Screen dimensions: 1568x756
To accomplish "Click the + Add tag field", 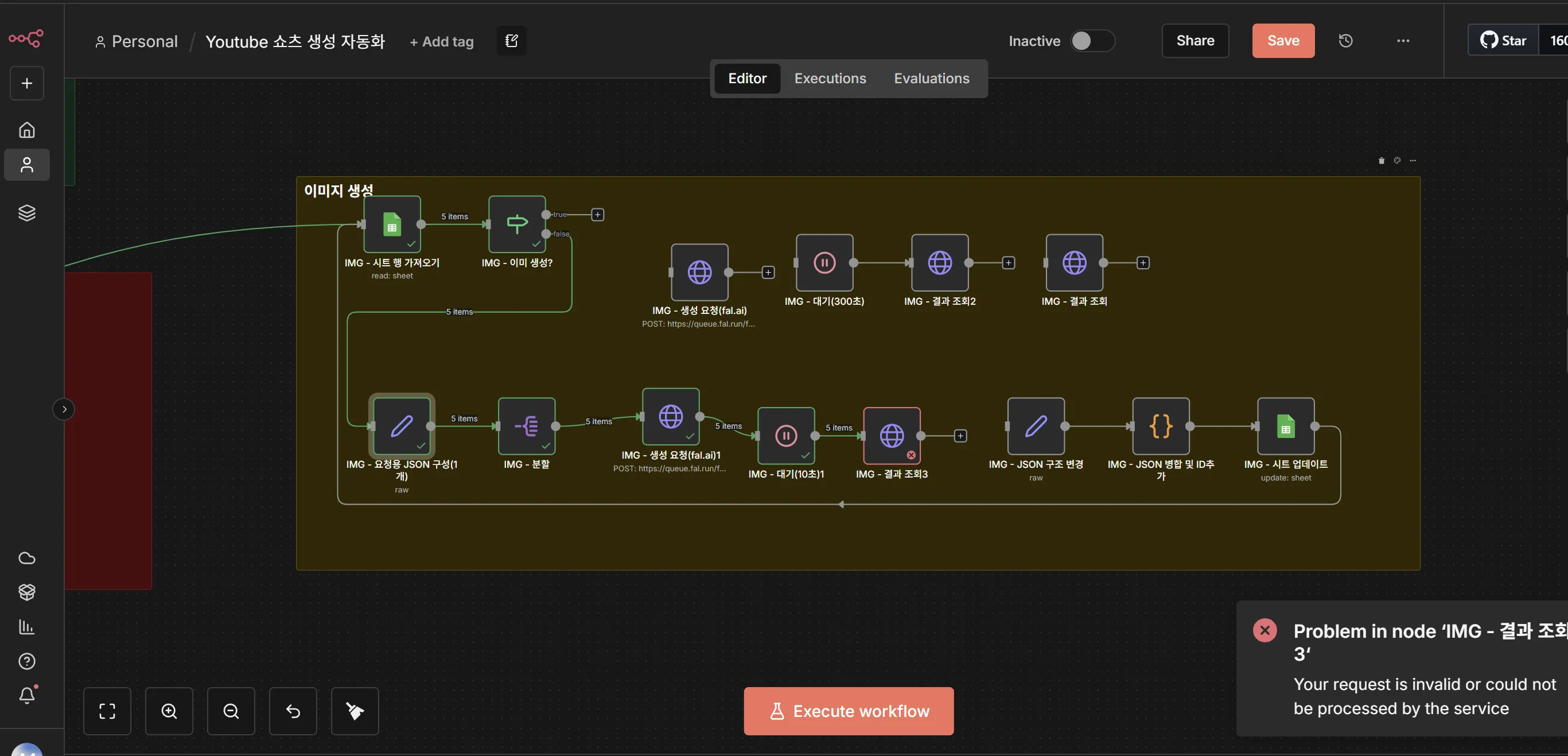I will (x=442, y=41).
